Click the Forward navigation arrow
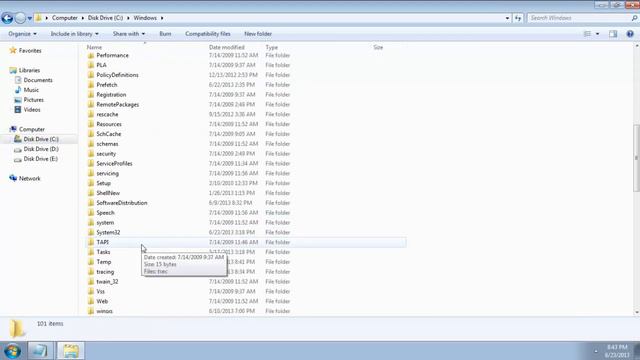Viewport: 640px width, 360px height. [20, 18]
